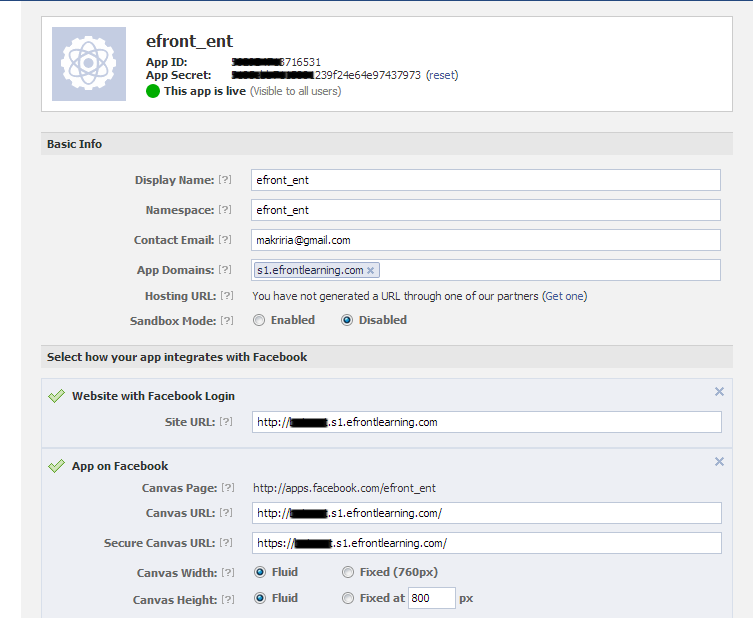Click the Namespace input field

tap(486, 210)
